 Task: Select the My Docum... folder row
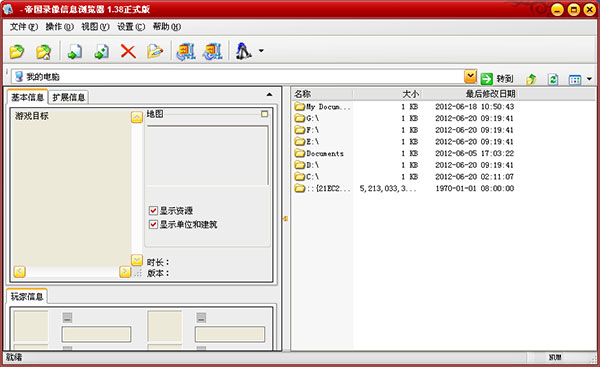pyautogui.click(x=322, y=107)
